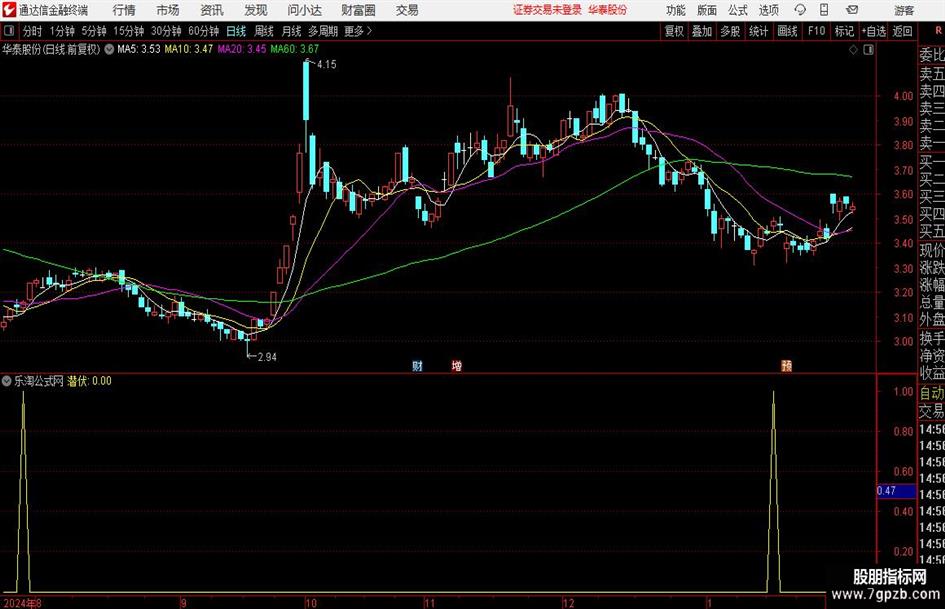Switch to 60分钟 period

[204, 31]
